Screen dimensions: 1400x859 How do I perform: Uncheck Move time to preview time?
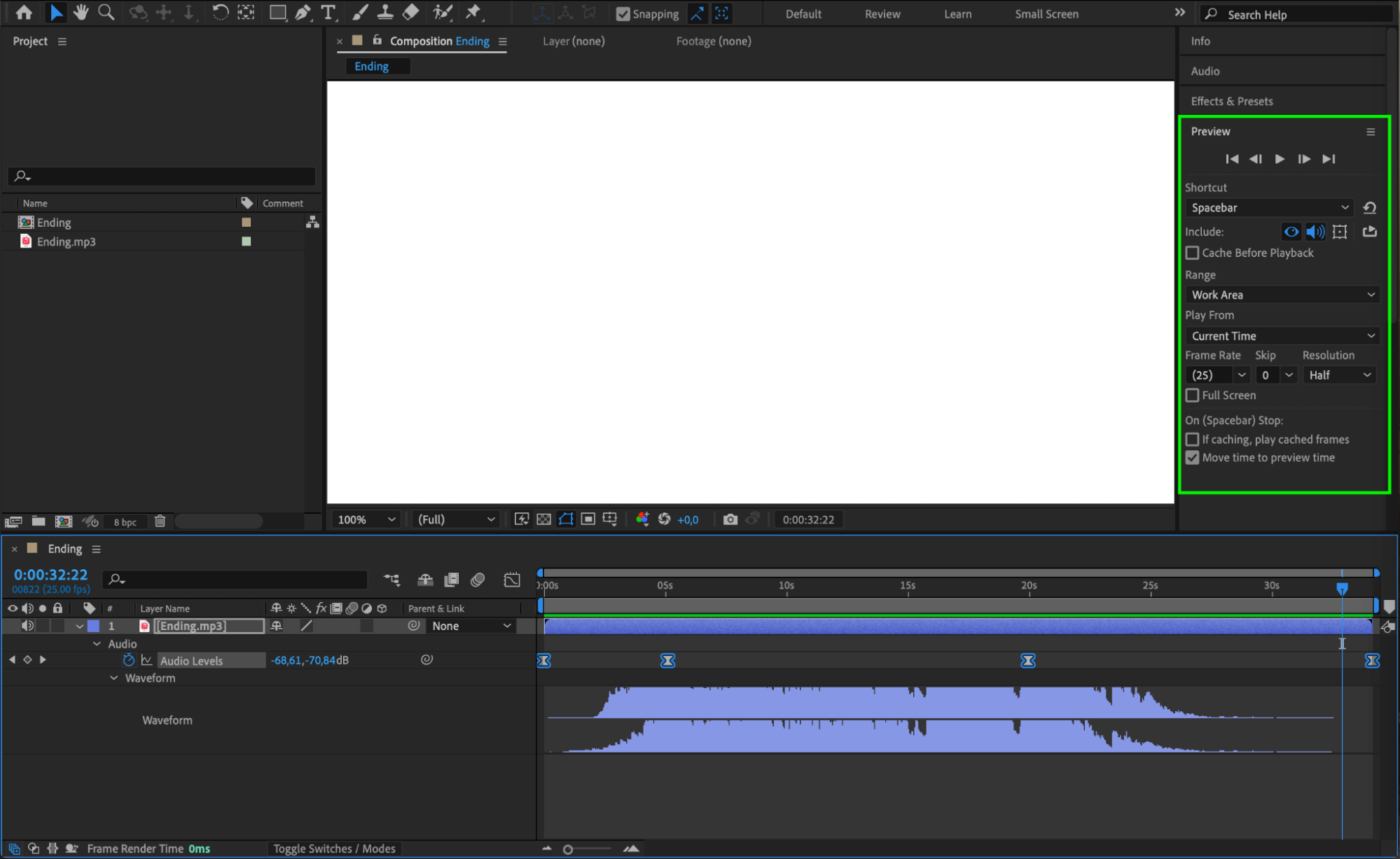tap(1192, 458)
